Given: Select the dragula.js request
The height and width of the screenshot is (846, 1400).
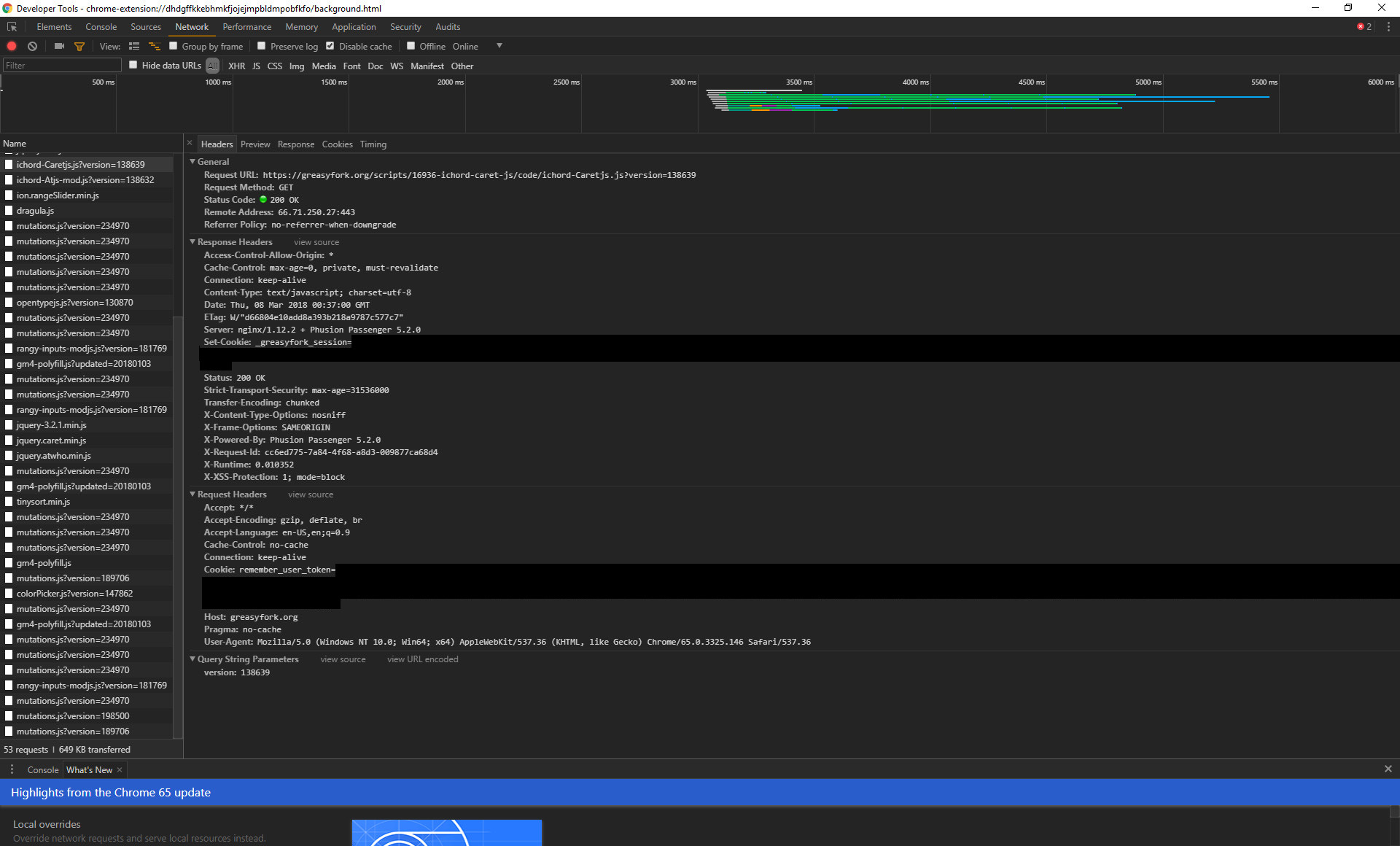Looking at the screenshot, I should pos(35,210).
